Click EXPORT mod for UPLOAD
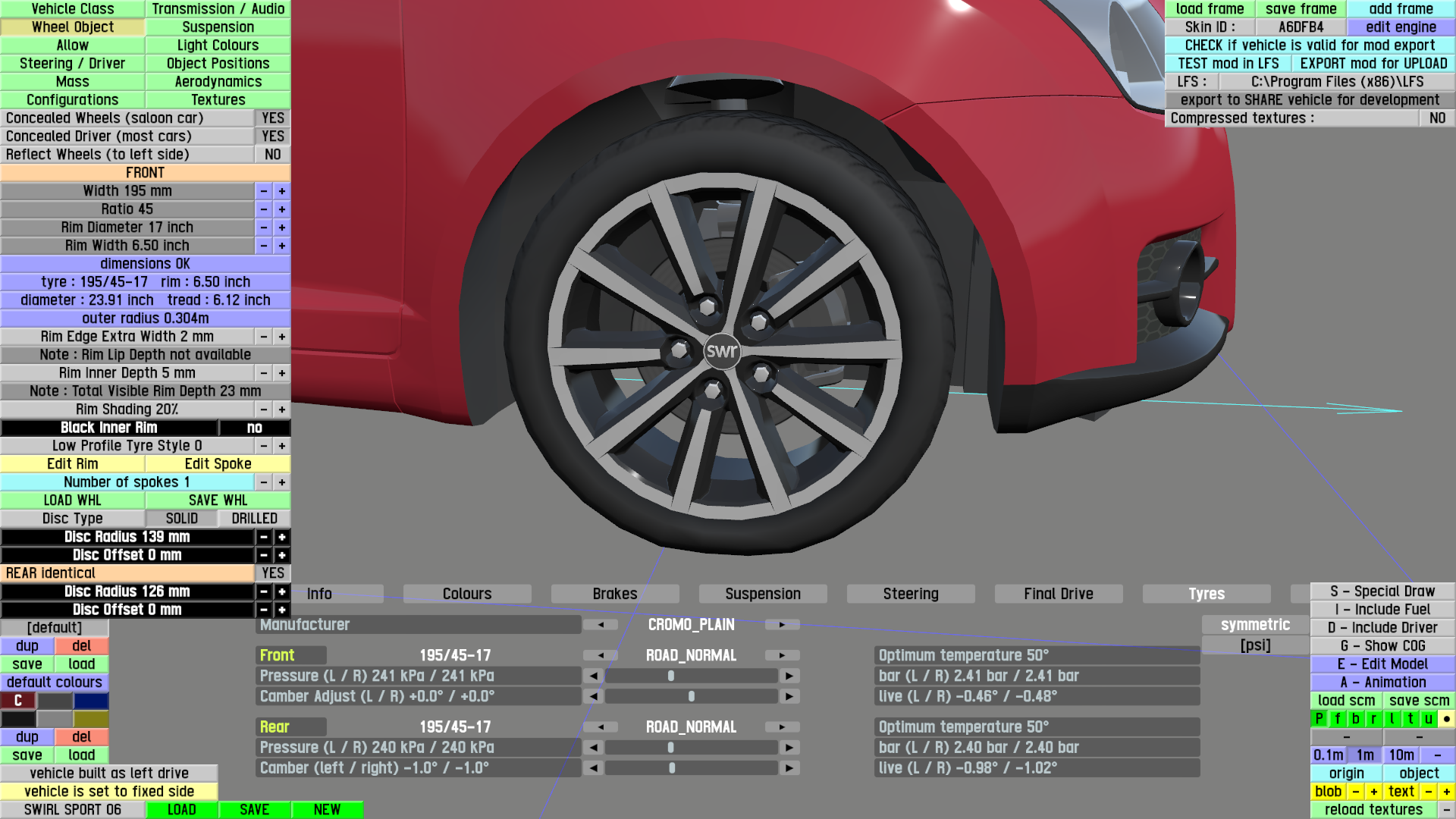This screenshot has height=819, width=1456. click(x=1373, y=64)
